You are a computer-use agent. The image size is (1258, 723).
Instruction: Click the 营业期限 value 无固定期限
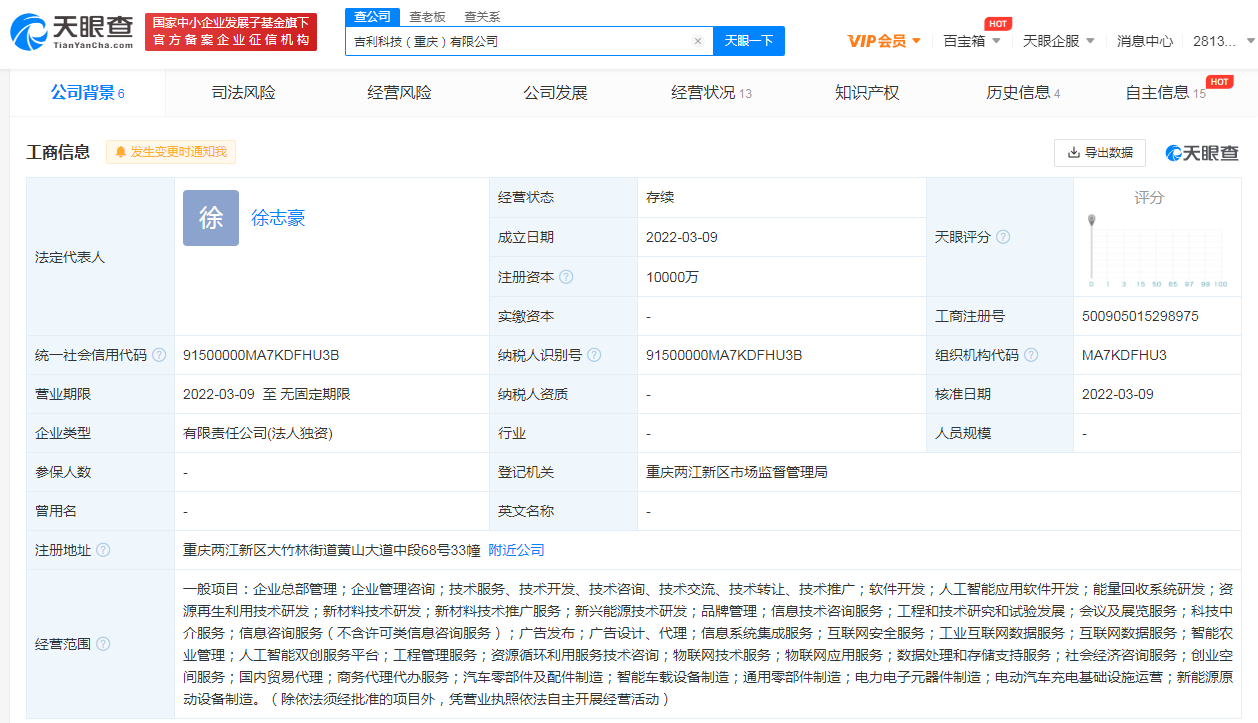click(314, 394)
